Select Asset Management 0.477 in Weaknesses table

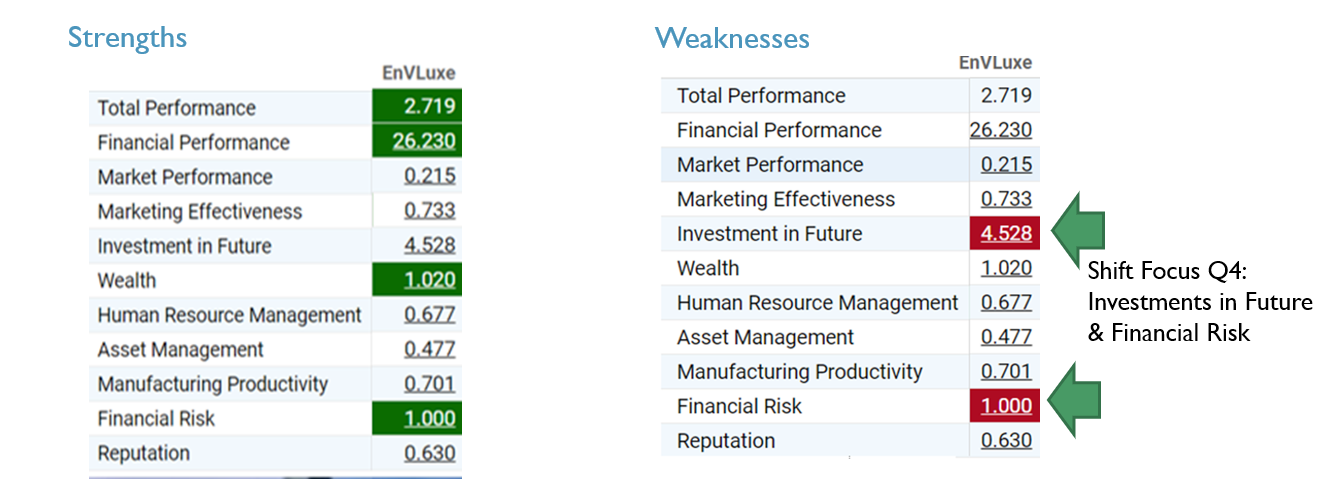coord(1006,337)
